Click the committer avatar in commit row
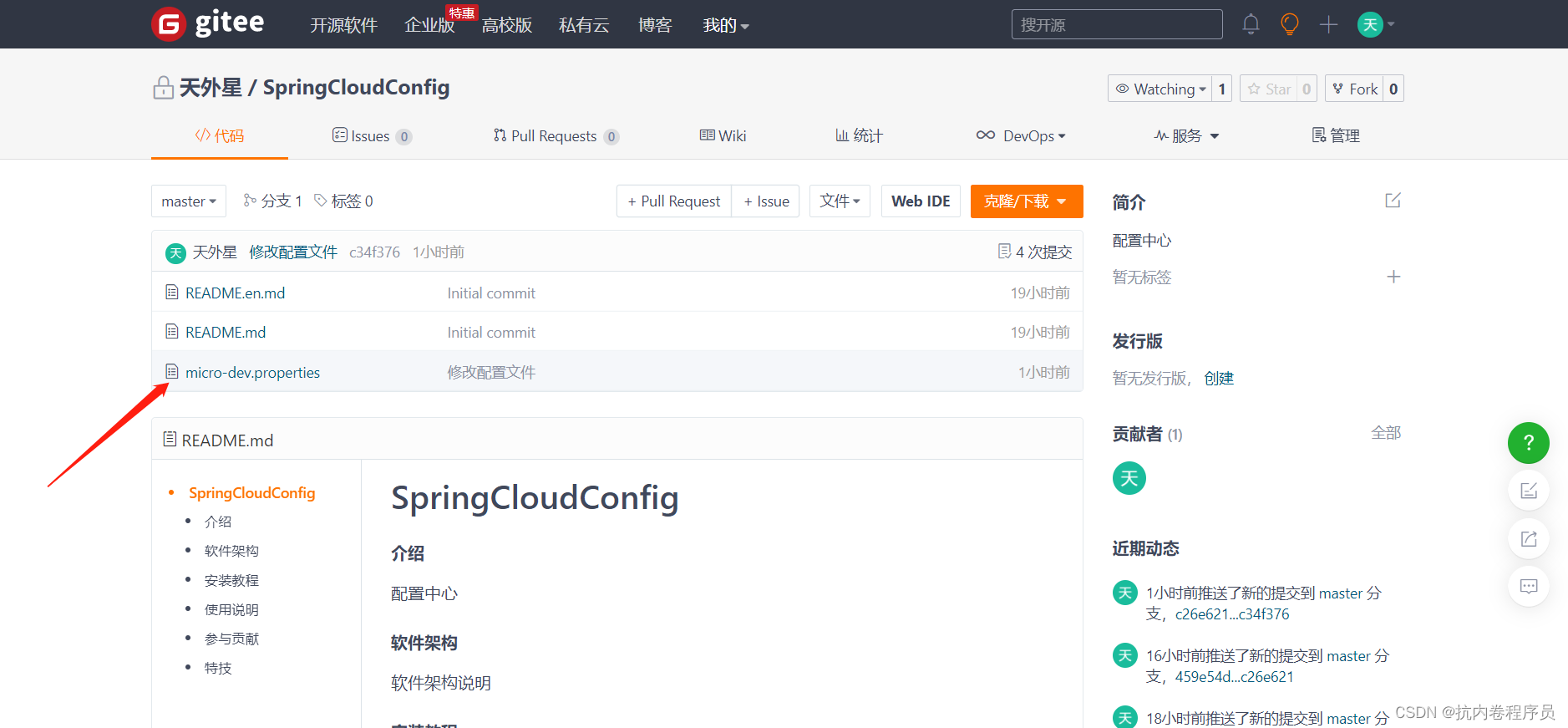Image resolution: width=1568 pixels, height=728 pixels. [175, 252]
